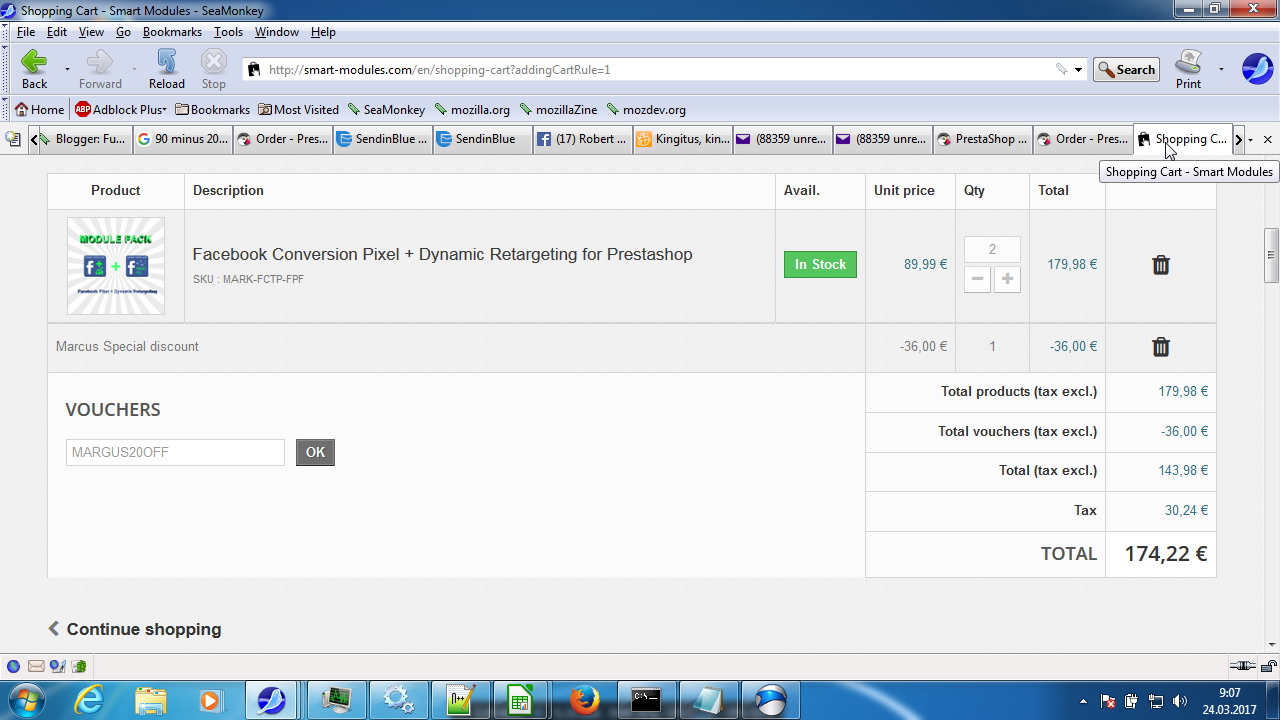Switch to the '(17) Robert' Facebook tab

point(583,139)
